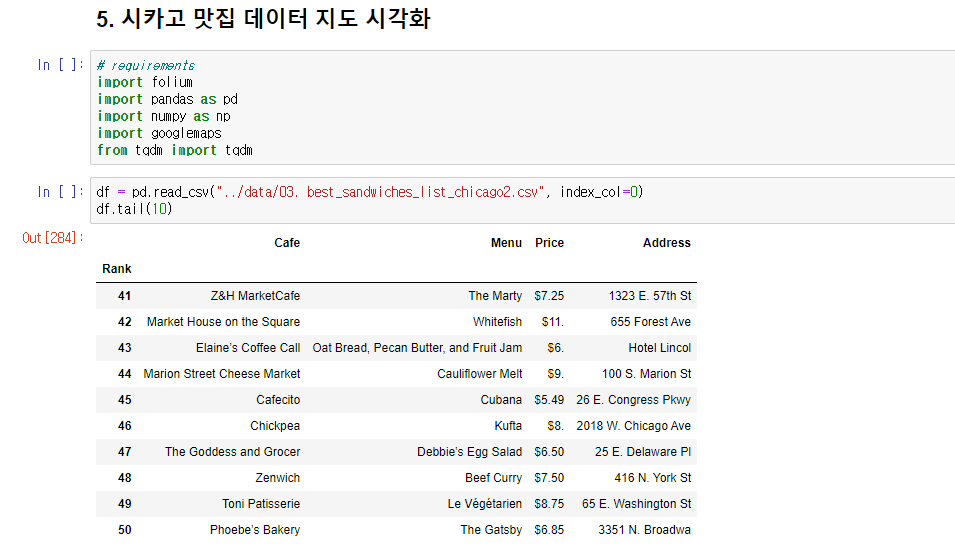Image resolution: width=955 pixels, height=552 pixels.
Task: Click menu cell 'The Gatsby'
Action: [x=491, y=529]
